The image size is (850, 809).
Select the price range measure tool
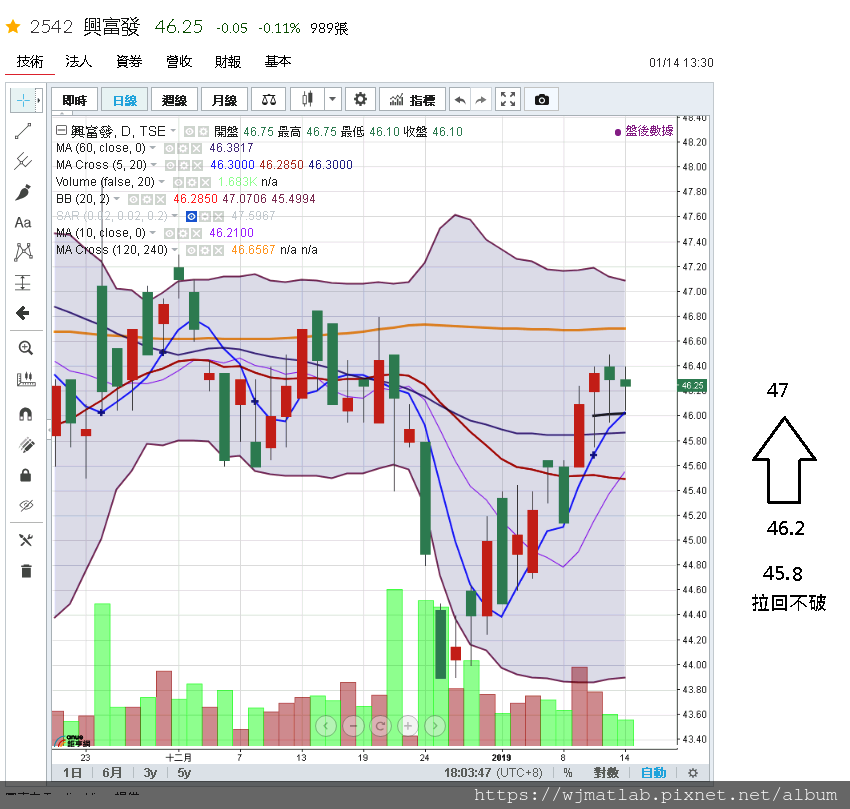23,282
